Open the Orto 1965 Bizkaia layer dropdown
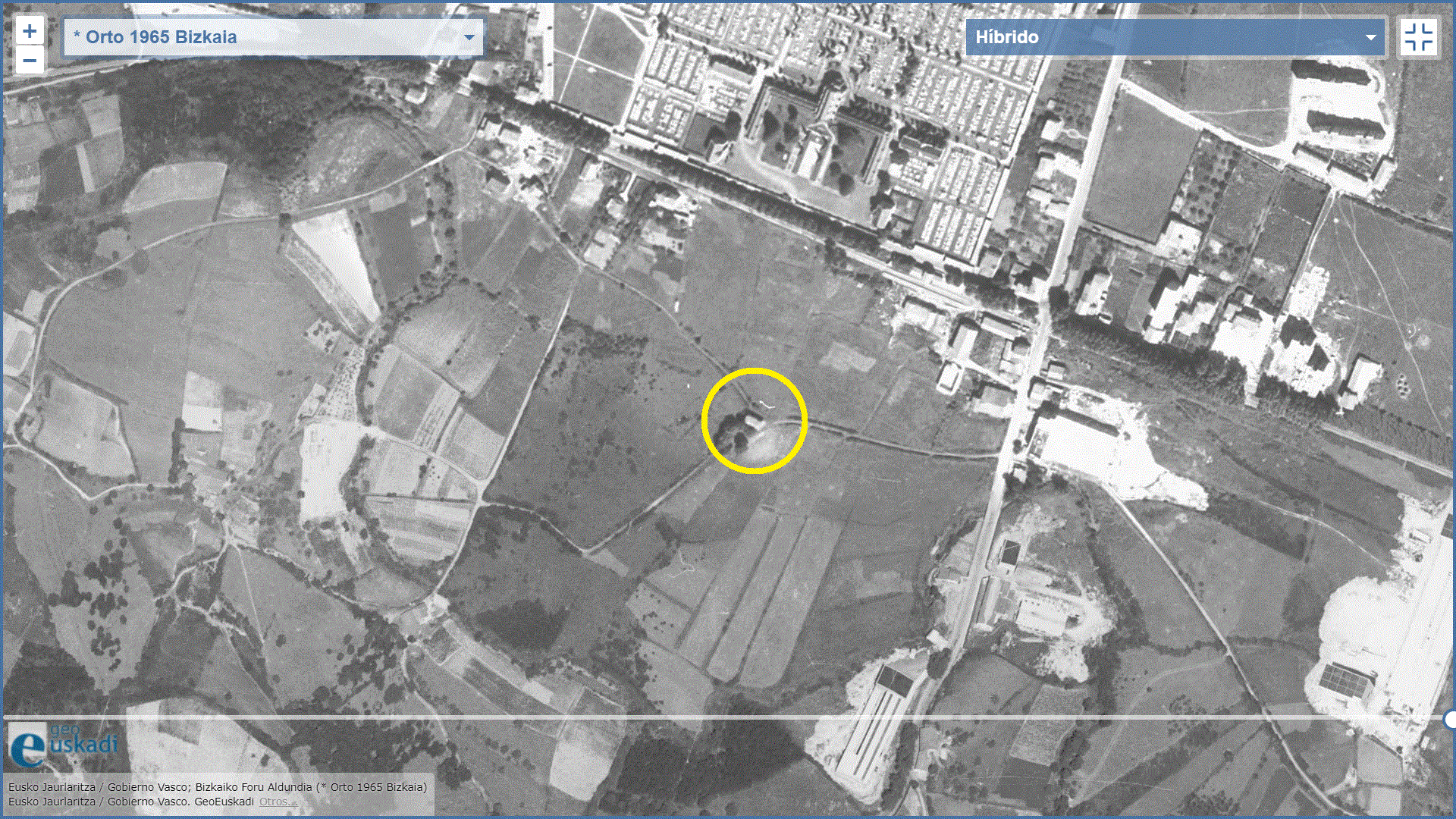Viewport: 1456px width, 819px height. point(273,37)
